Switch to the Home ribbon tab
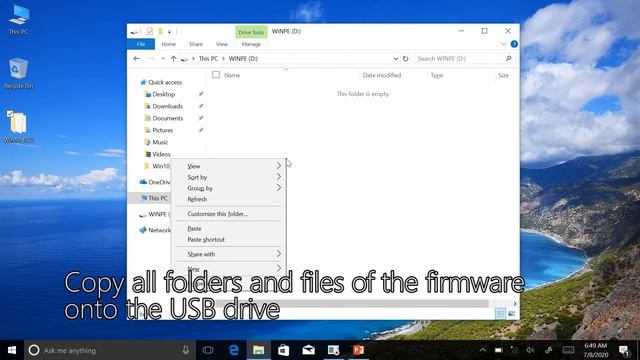Image resolution: width=640 pixels, height=360 pixels. click(x=169, y=44)
